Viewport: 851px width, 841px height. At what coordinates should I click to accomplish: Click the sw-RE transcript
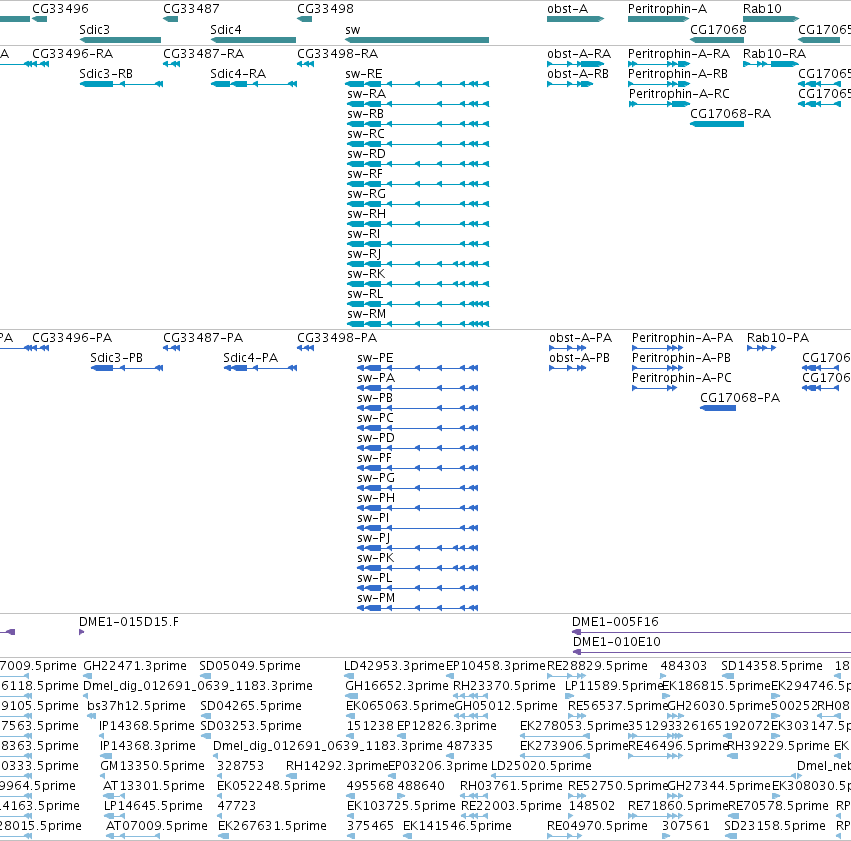[417, 84]
